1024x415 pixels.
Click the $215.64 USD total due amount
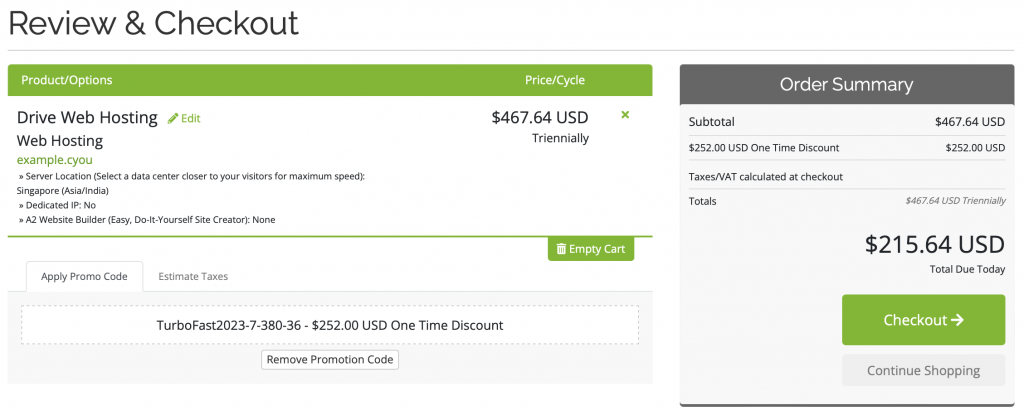pyautogui.click(x=934, y=245)
